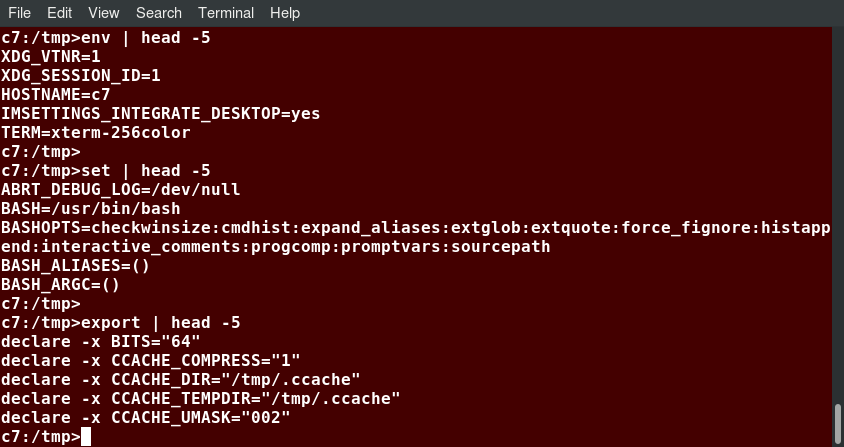The width and height of the screenshot is (844, 447).
Task: Open the File menu
Action: [x=19, y=13]
